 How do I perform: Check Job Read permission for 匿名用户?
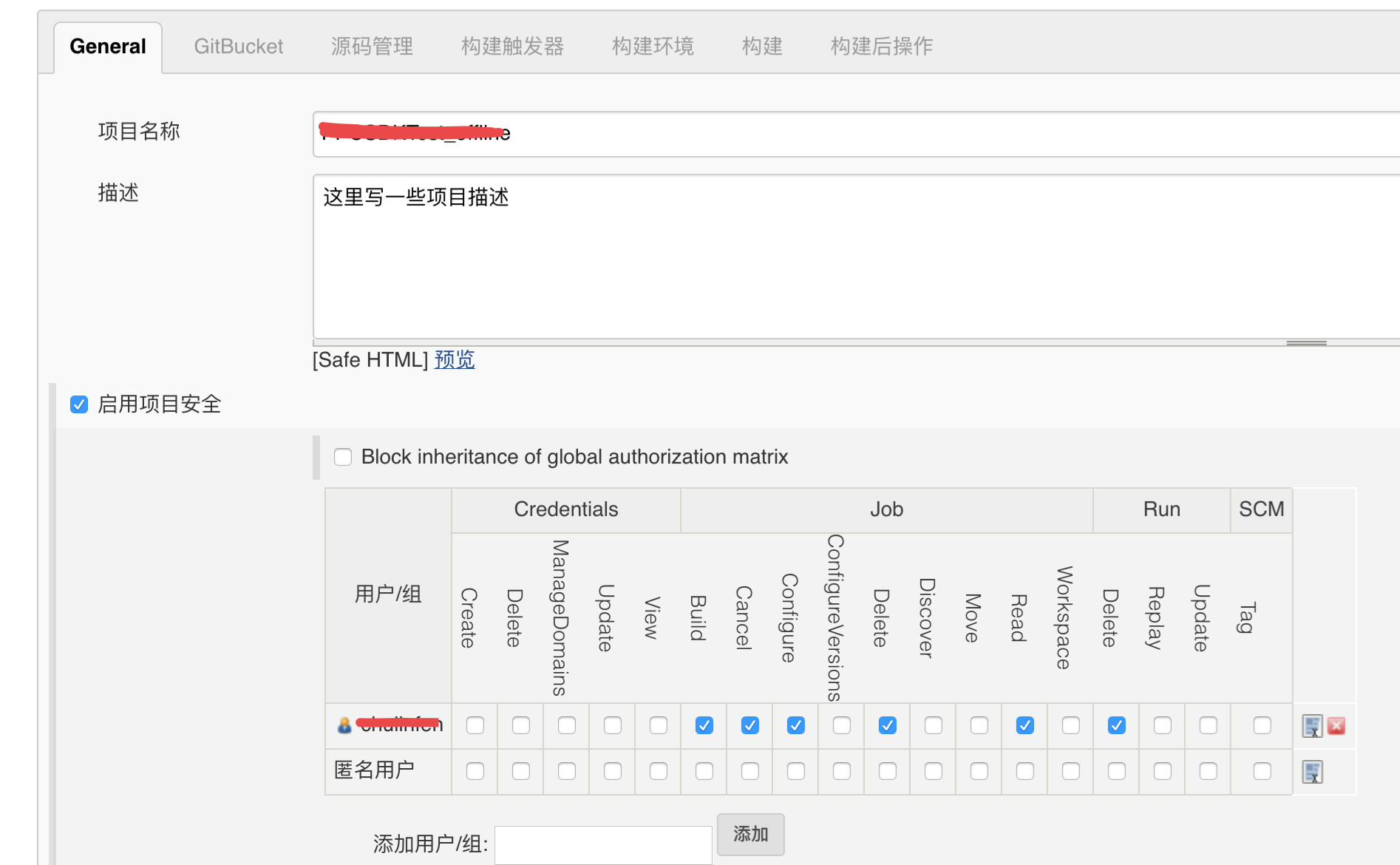1025,772
